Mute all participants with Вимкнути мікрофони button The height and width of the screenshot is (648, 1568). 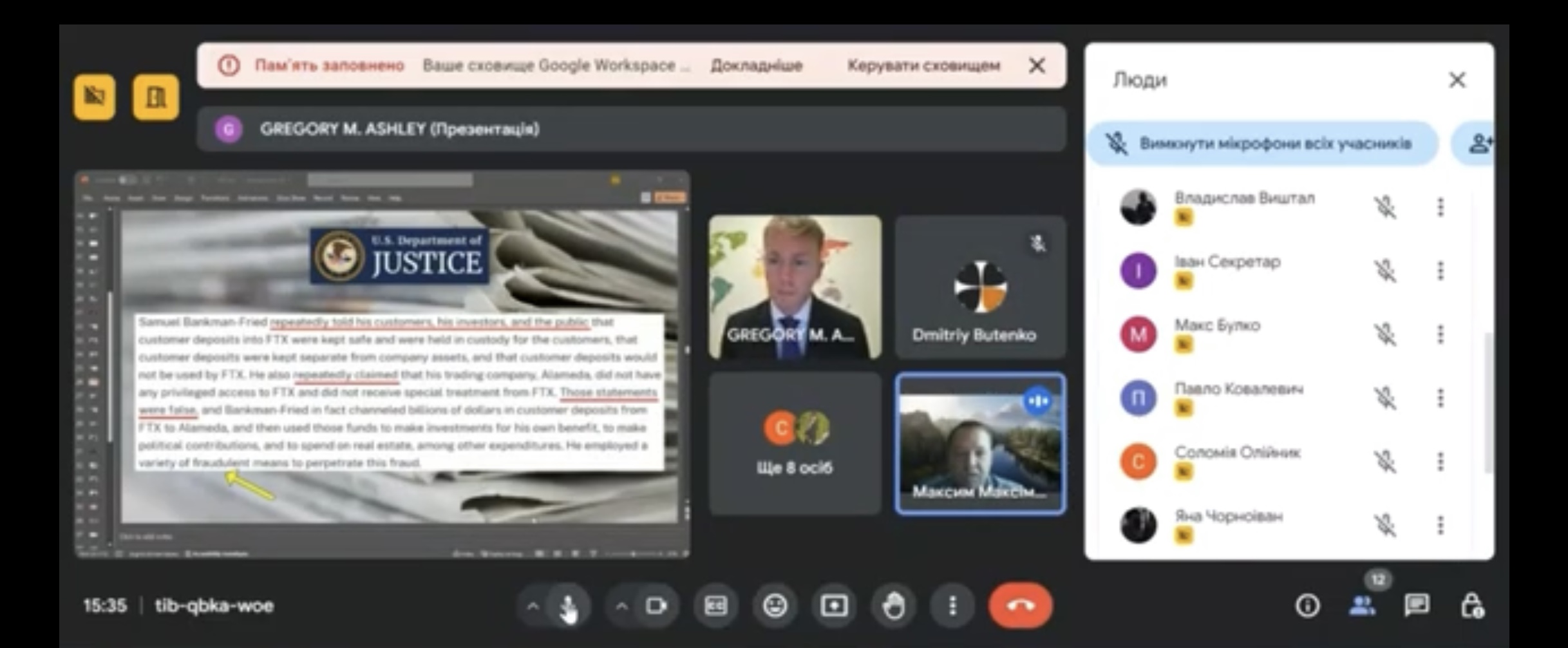click(x=1262, y=143)
